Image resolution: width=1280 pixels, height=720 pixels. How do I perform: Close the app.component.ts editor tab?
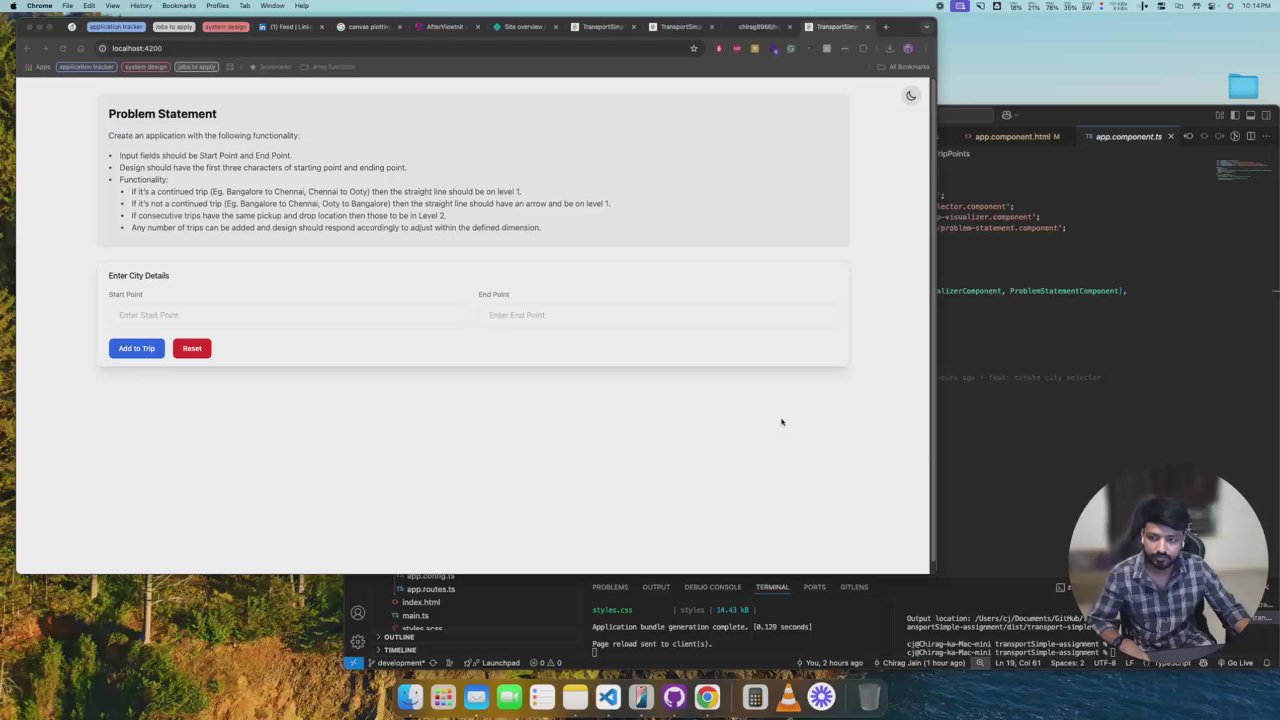[x=1171, y=137]
